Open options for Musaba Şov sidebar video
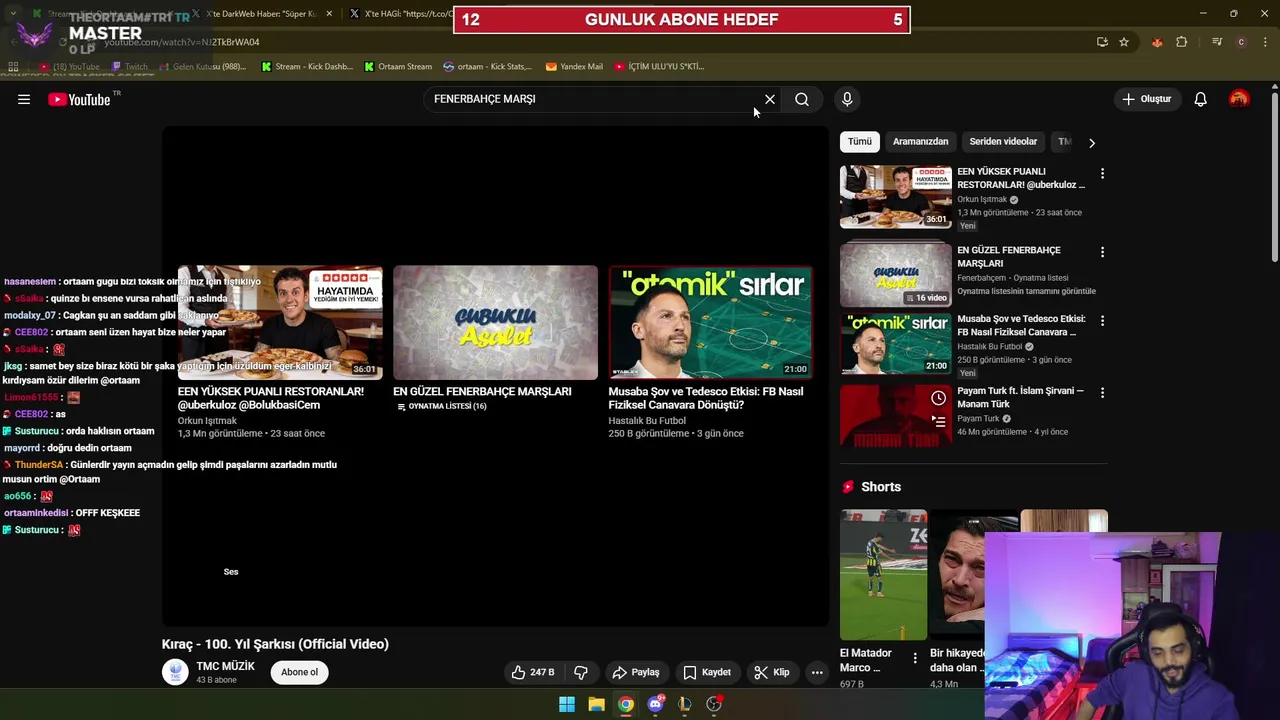 pyautogui.click(x=1102, y=321)
